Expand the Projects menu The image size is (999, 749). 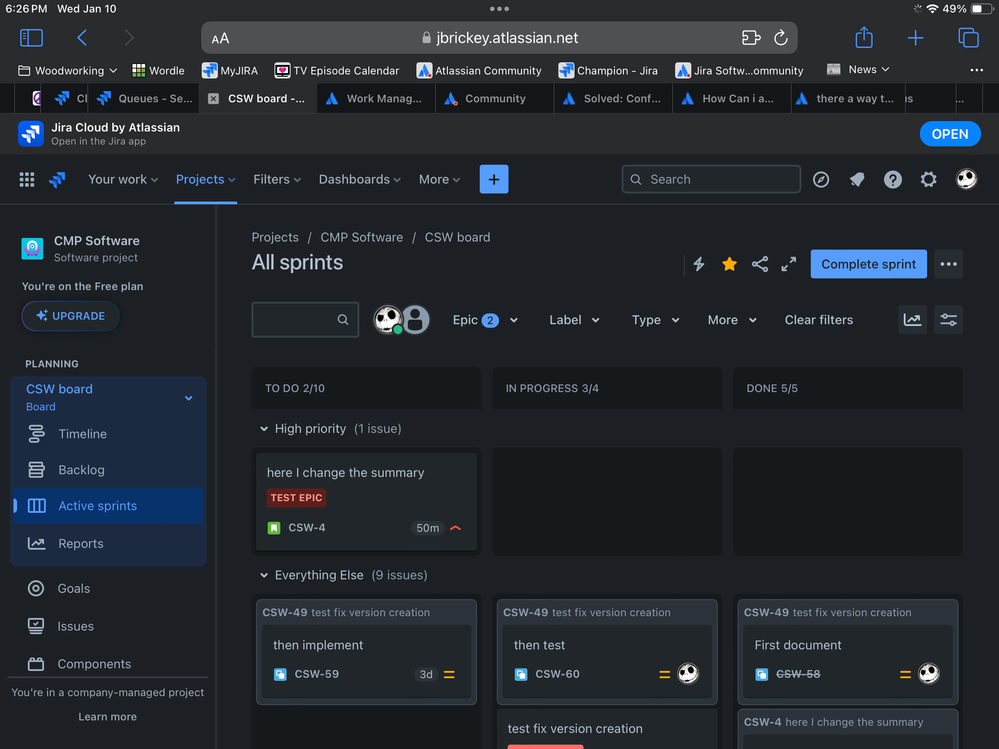click(x=205, y=180)
